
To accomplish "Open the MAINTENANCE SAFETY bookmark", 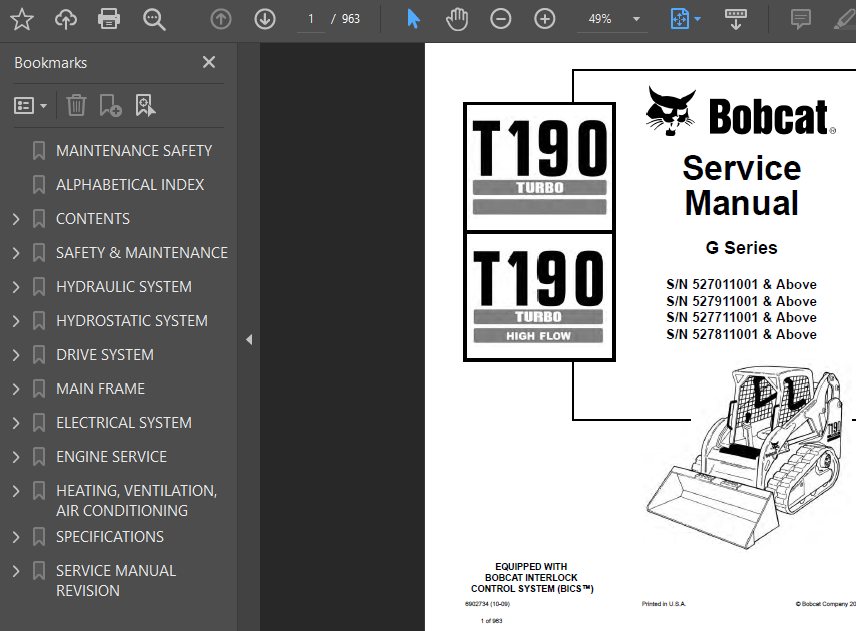I will pyautogui.click(x=134, y=151).
